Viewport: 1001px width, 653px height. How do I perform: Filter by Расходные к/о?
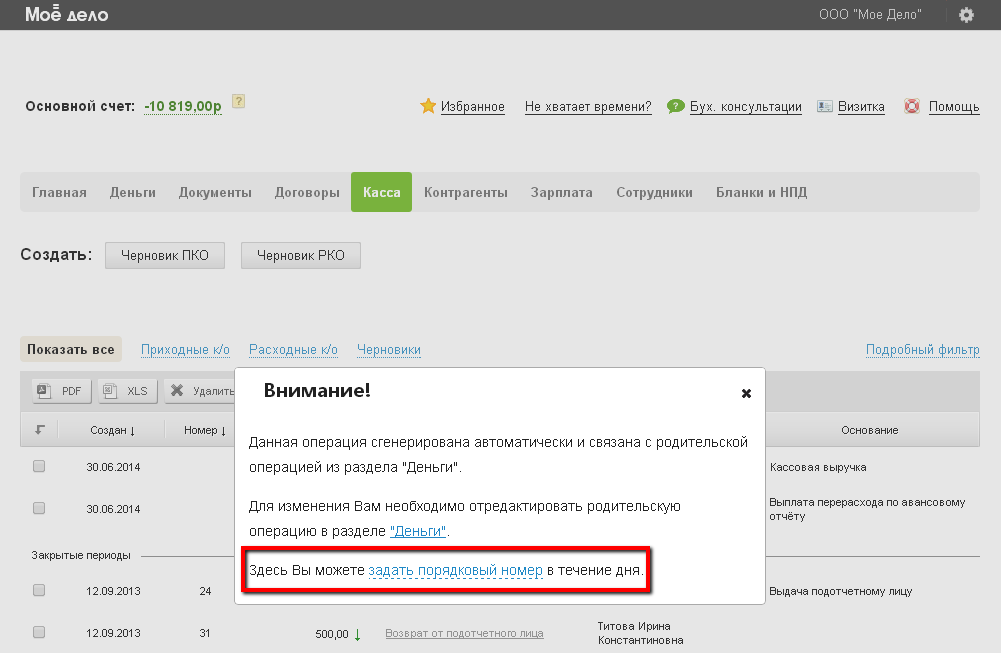pyautogui.click(x=293, y=350)
